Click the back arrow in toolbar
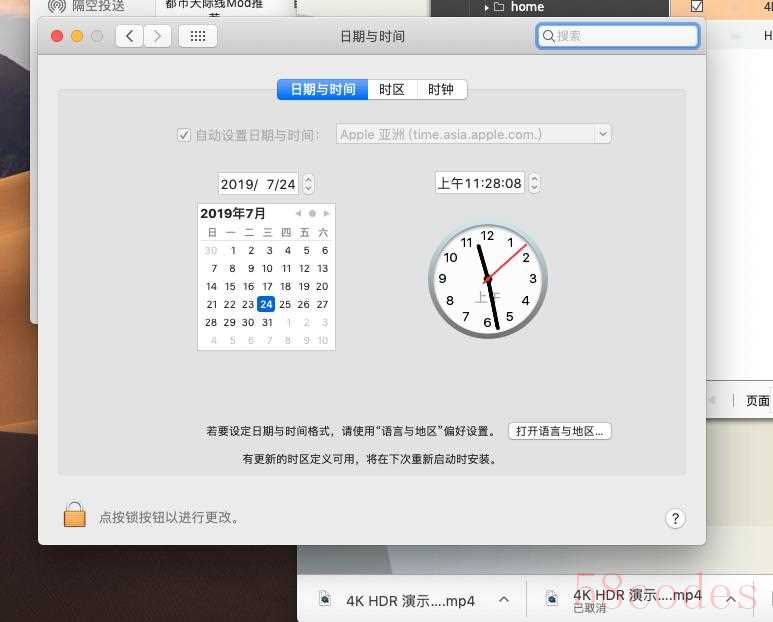This screenshot has height=622, width=773. click(x=130, y=36)
